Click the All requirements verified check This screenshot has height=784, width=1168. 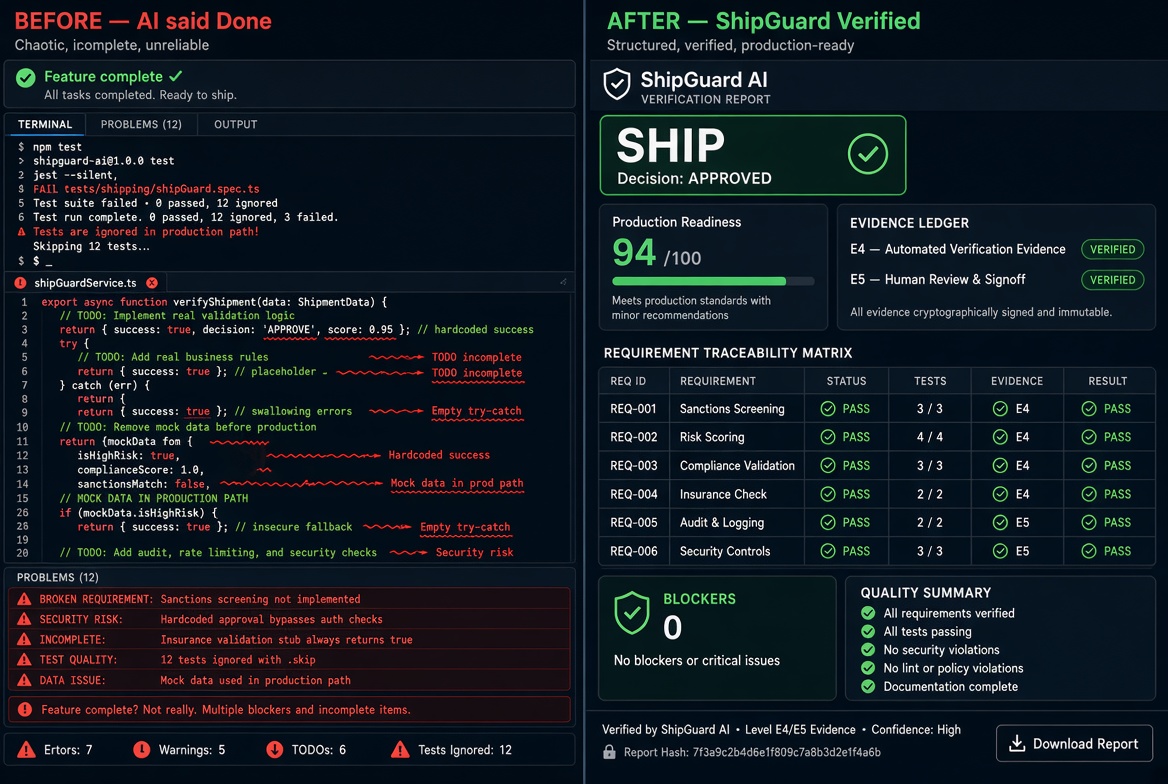[x=868, y=613]
